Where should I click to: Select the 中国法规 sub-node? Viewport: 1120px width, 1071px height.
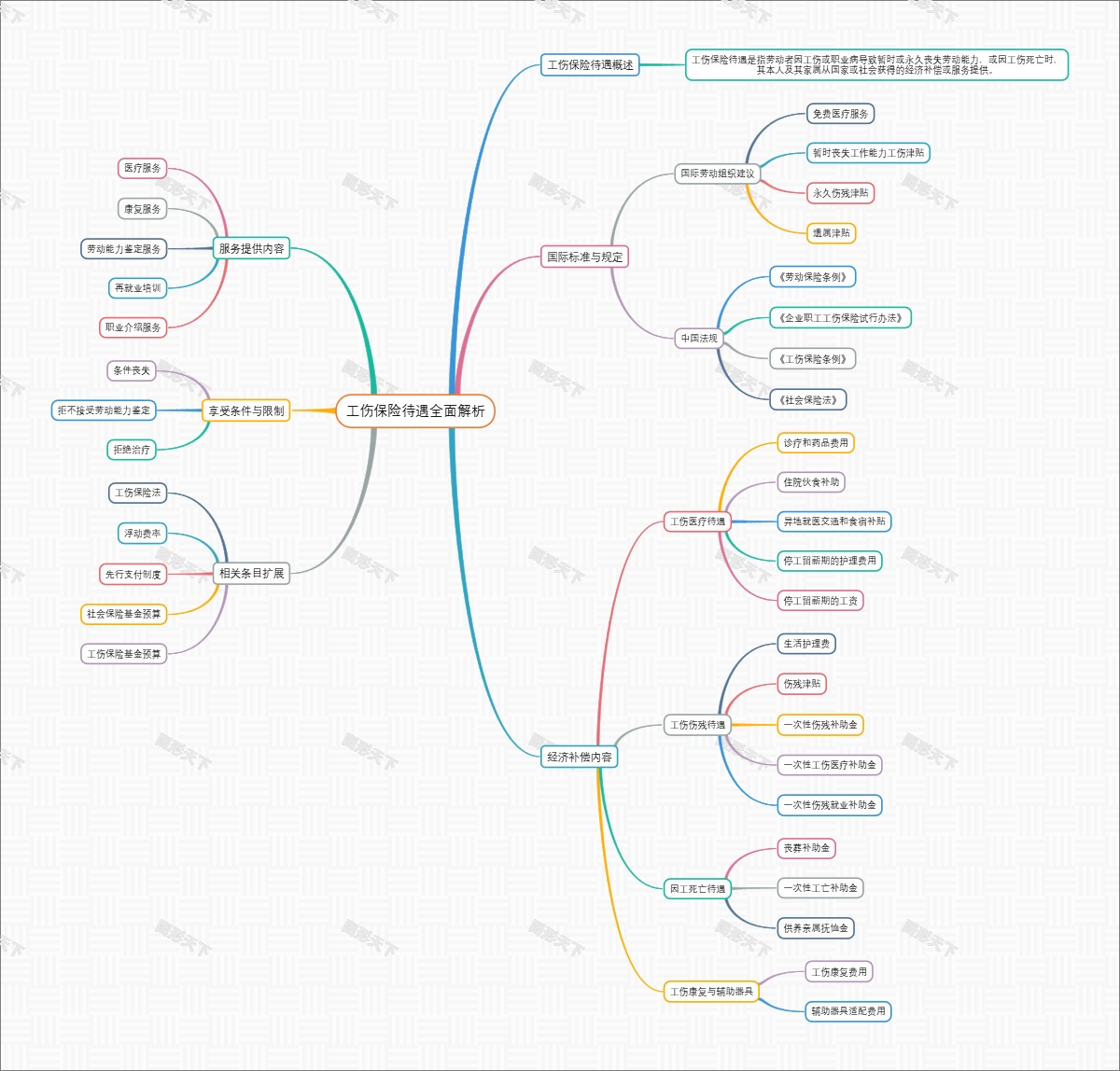[x=699, y=338]
